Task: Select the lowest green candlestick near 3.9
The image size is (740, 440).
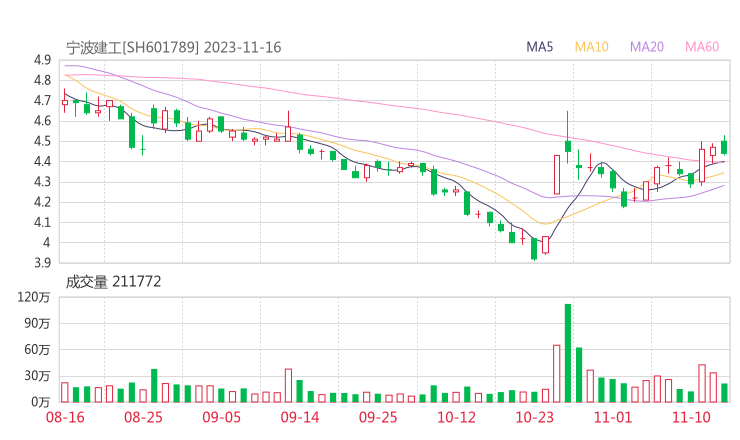Action: 534,249
